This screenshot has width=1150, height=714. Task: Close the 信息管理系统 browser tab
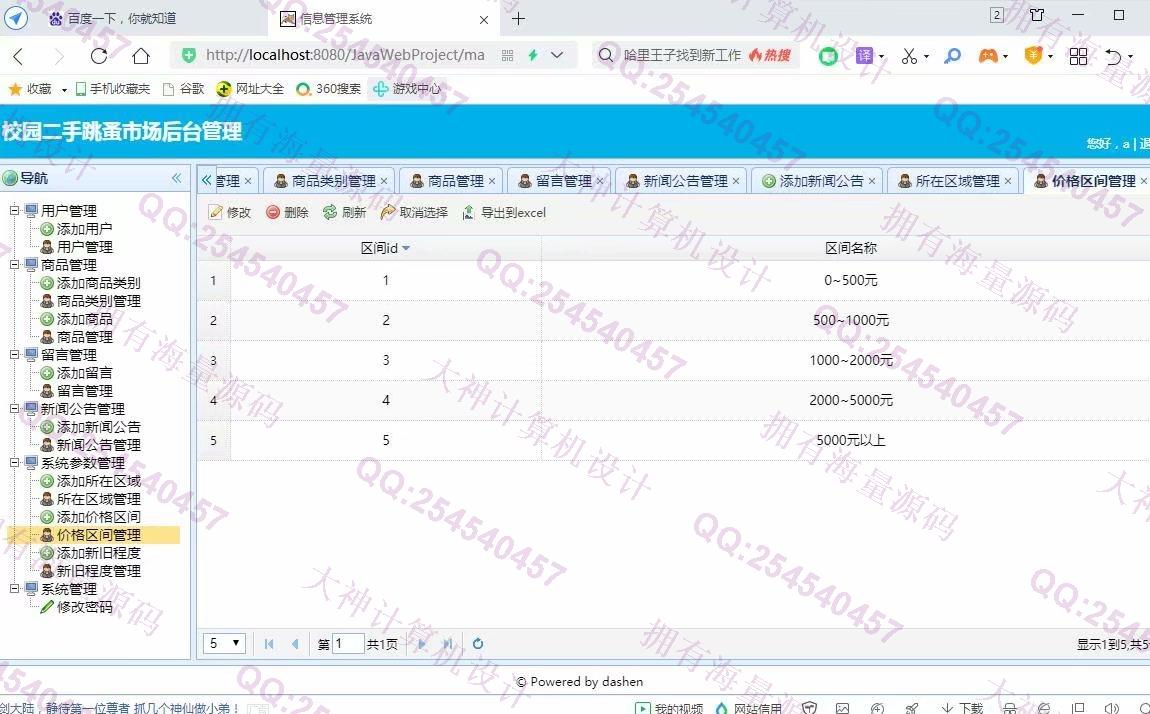(483, 20)
